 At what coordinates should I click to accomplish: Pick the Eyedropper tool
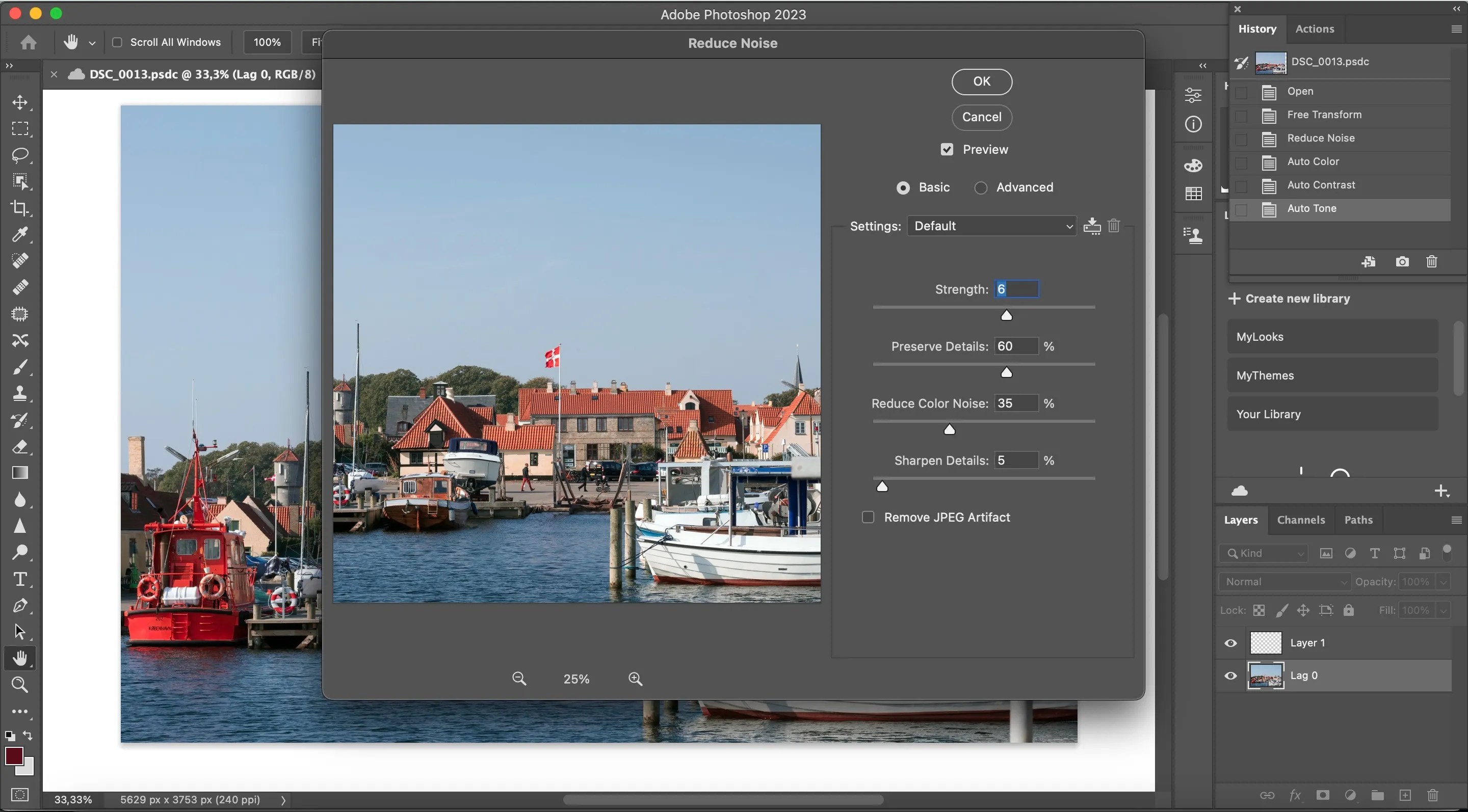tap(20, 235)
